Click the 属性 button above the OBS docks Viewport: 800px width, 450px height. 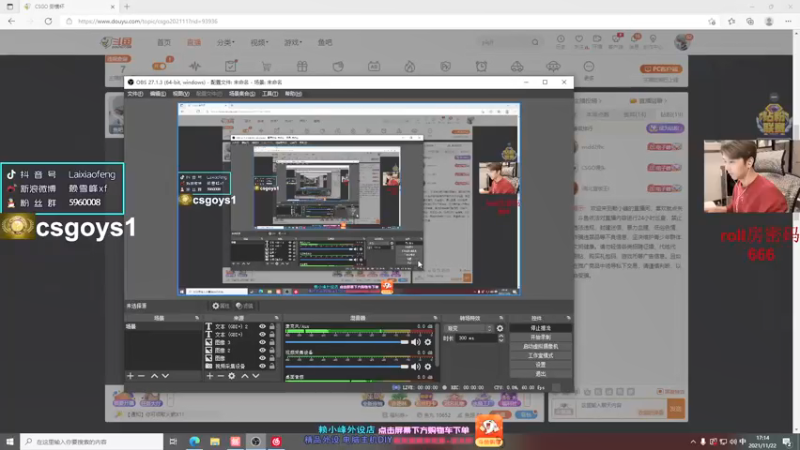221,306
